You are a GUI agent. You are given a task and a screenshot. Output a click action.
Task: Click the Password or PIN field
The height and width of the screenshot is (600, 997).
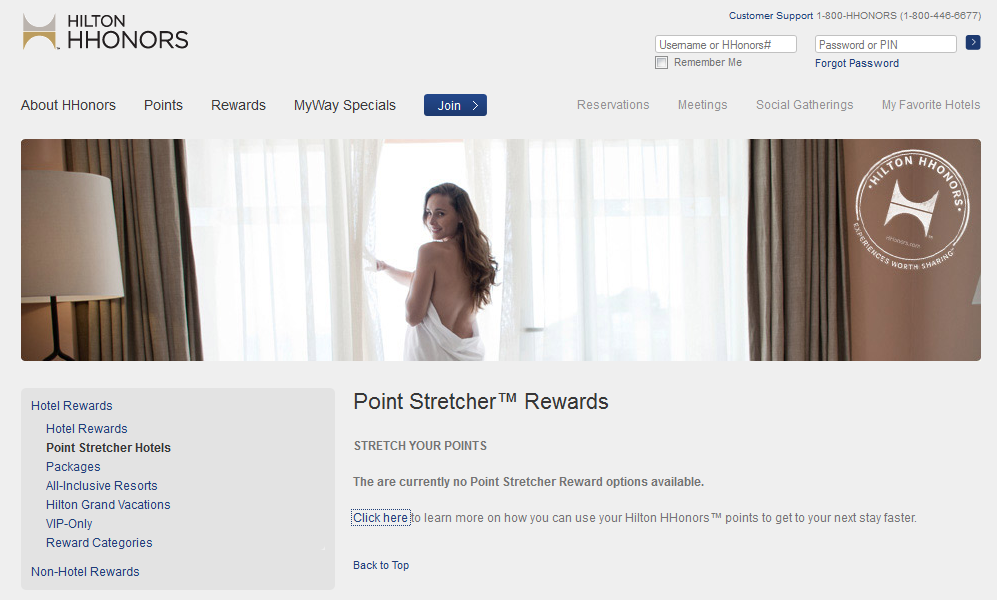[x=885, y=45]
